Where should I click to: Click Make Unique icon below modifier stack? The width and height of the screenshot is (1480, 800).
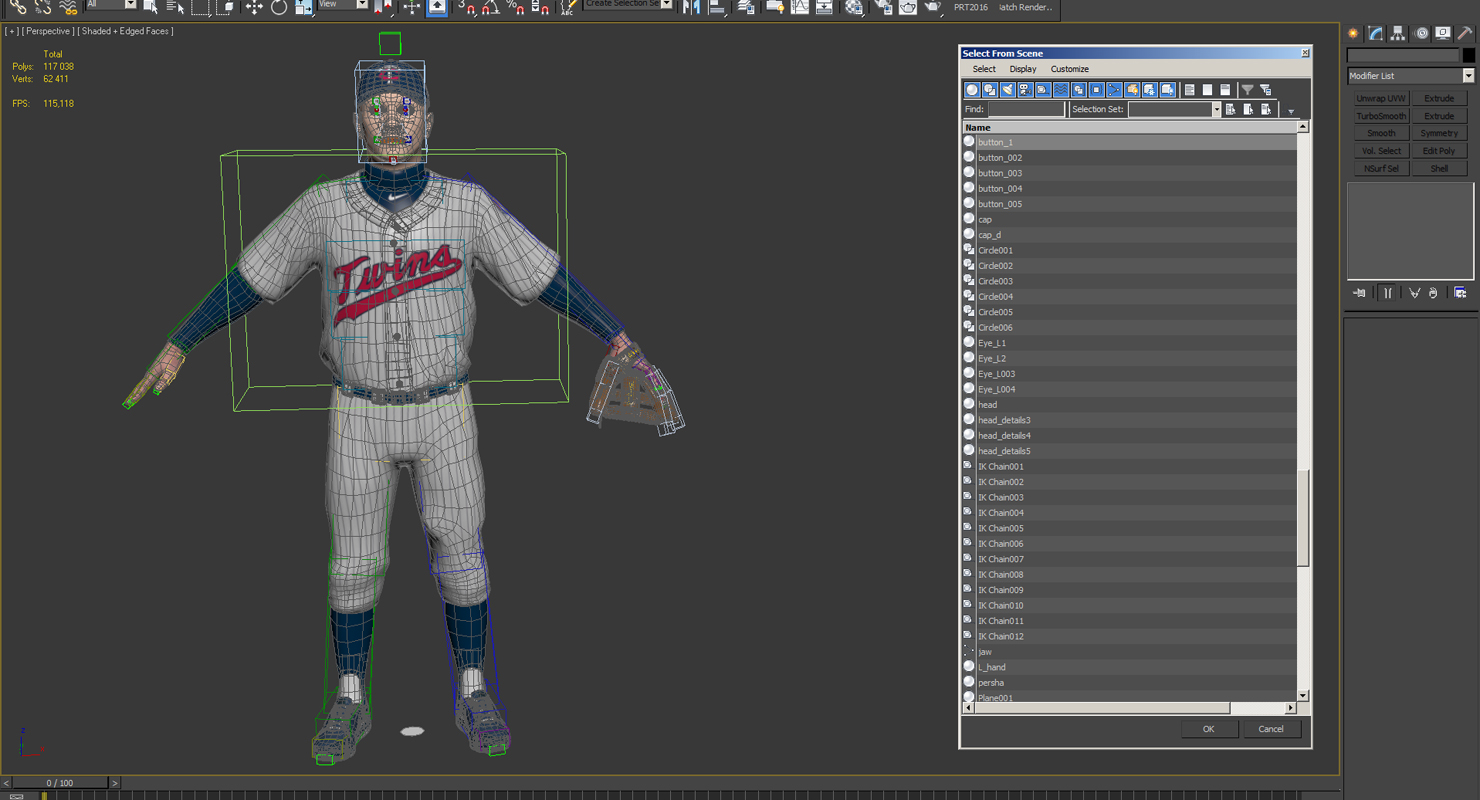coord(1414,293)
